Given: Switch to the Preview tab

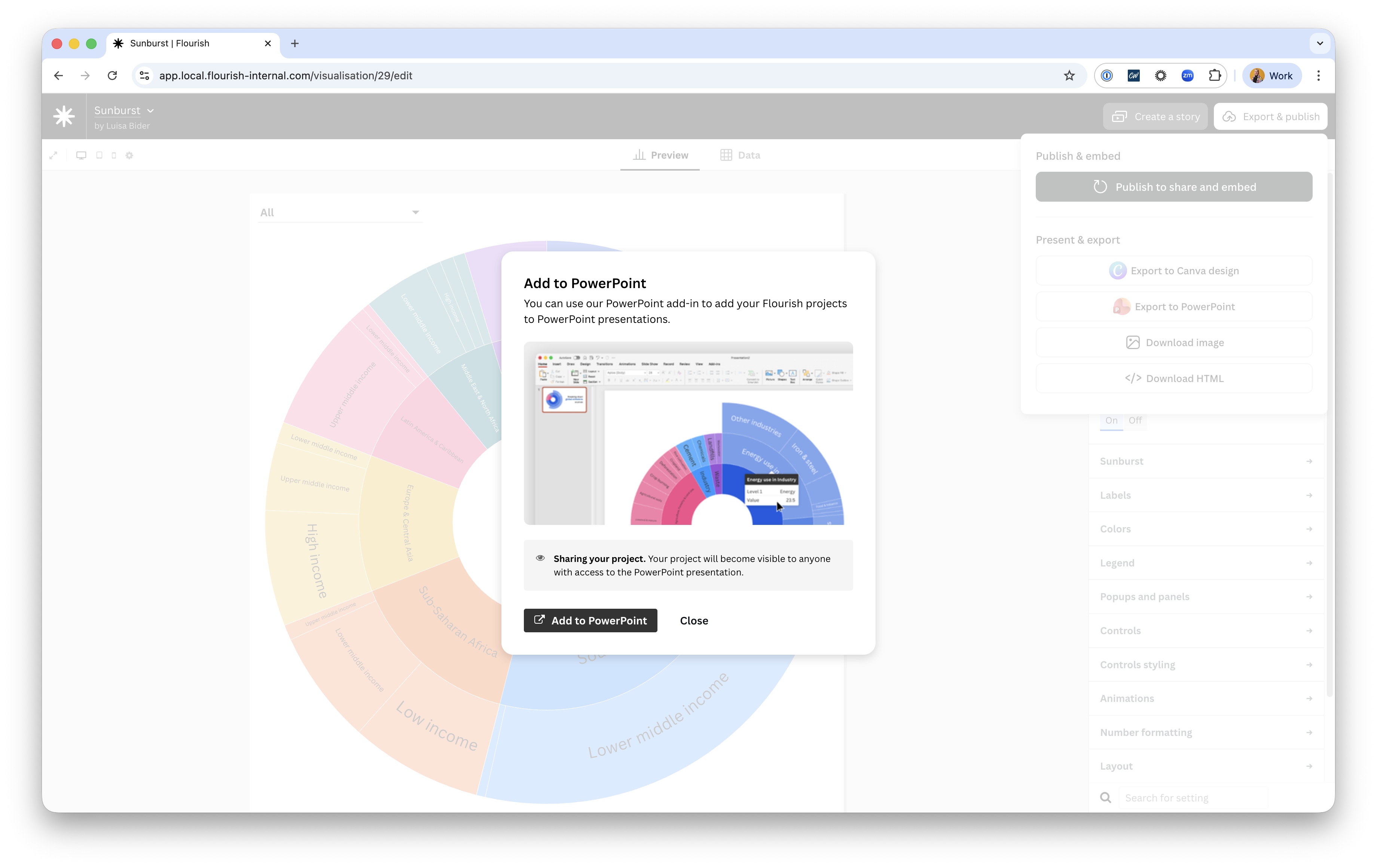Looking at the screenshot, I should tap(660, 156).
